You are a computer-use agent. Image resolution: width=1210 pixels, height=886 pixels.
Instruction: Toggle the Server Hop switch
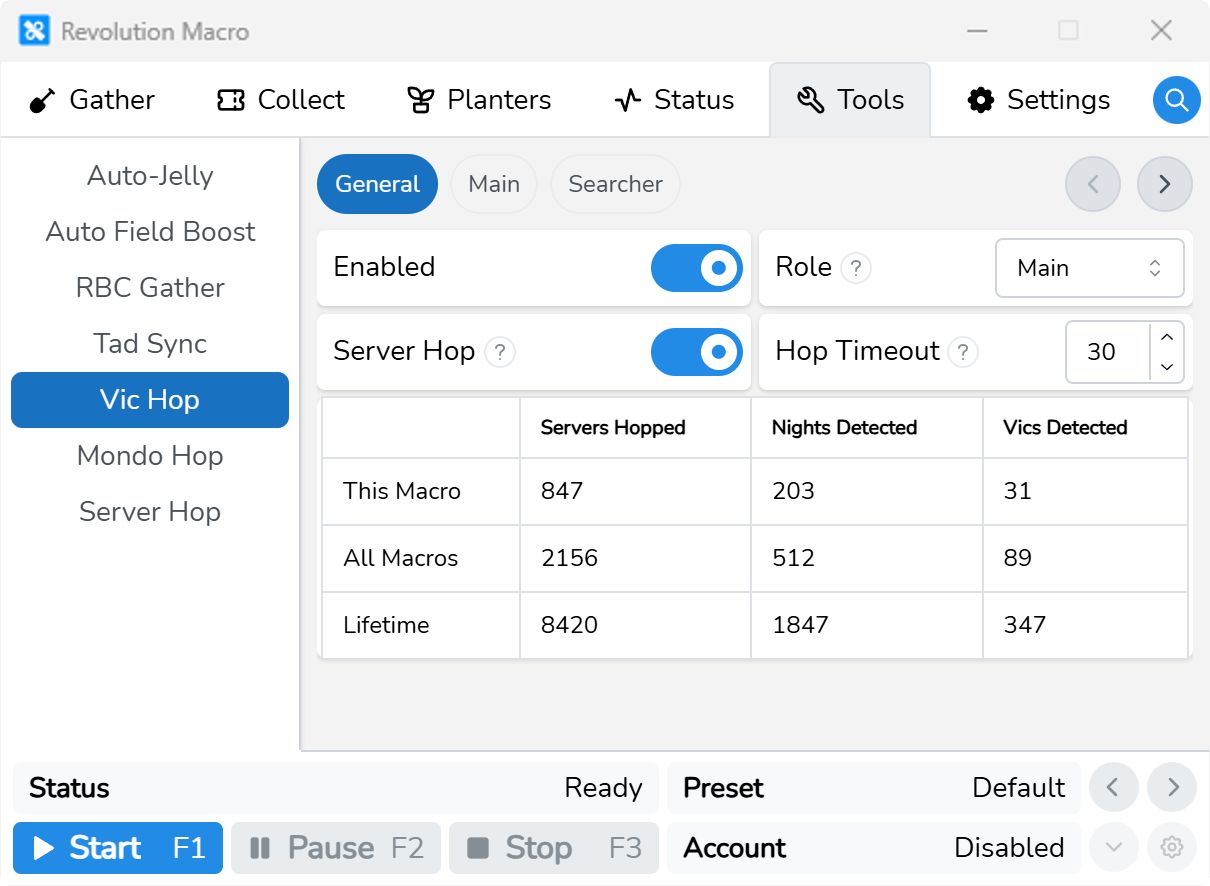pos(697,352)
